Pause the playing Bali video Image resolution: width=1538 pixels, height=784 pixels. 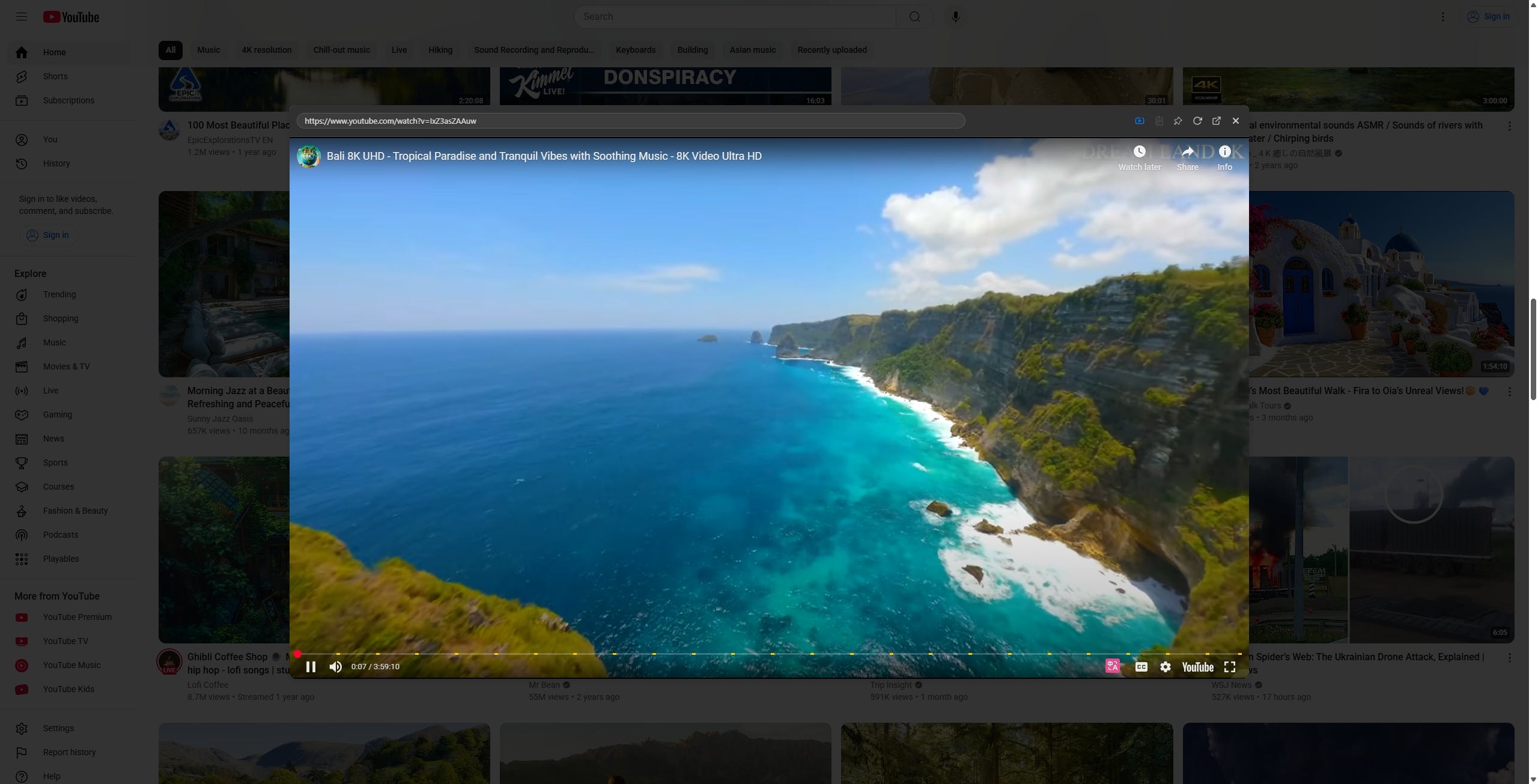coord(311,667)
